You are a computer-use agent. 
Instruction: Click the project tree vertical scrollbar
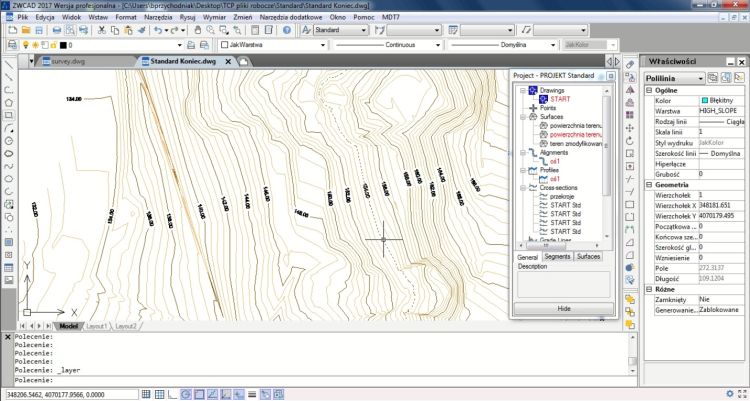coord(607,146)
